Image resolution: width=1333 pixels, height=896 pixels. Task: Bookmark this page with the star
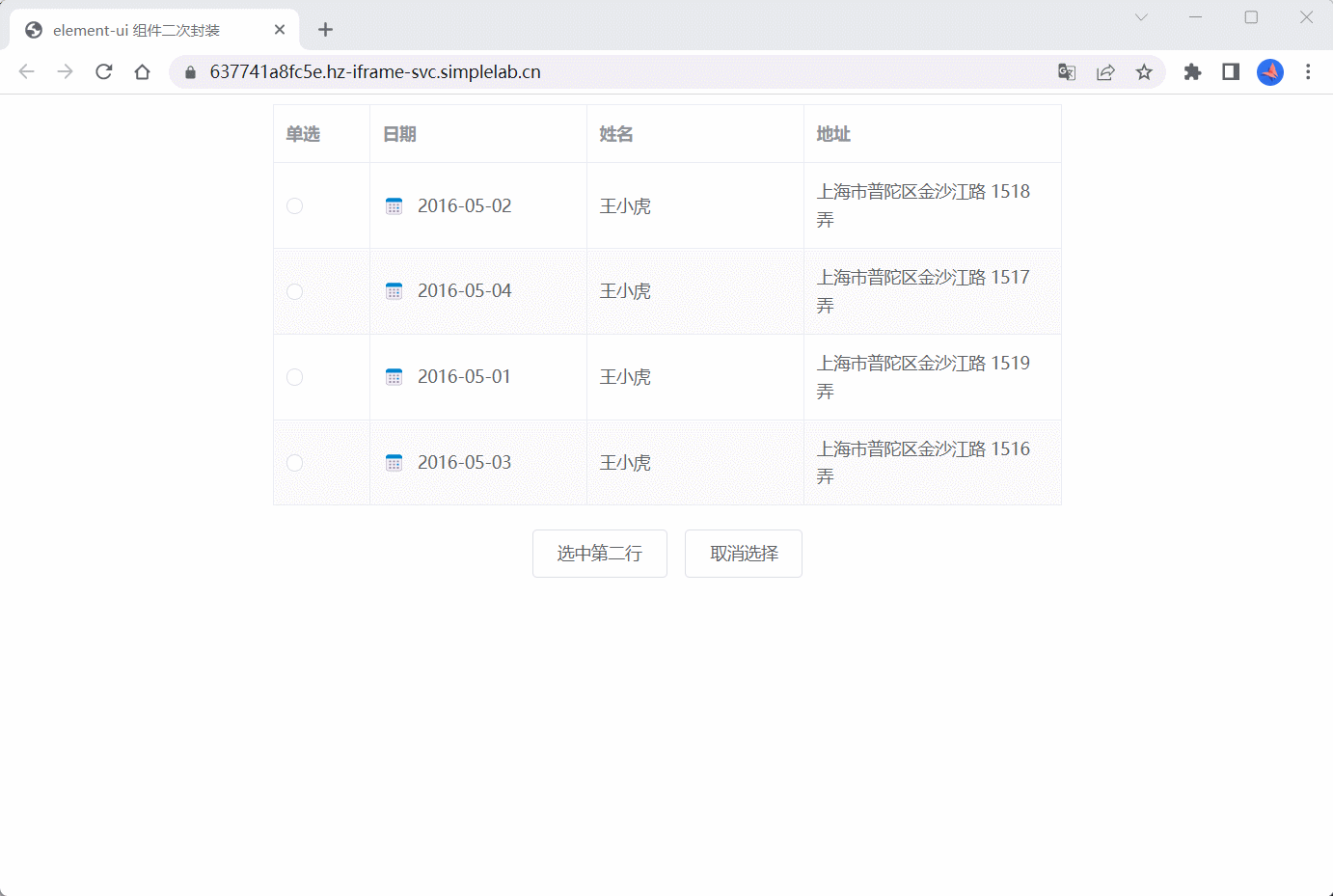coord(1144,72)
